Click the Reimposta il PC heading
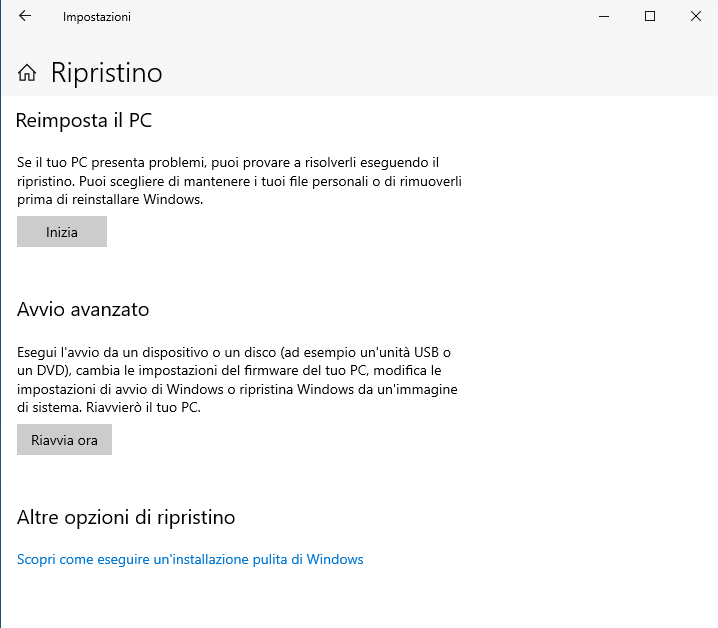Screen dimensions: 718x628 point(84,121)
